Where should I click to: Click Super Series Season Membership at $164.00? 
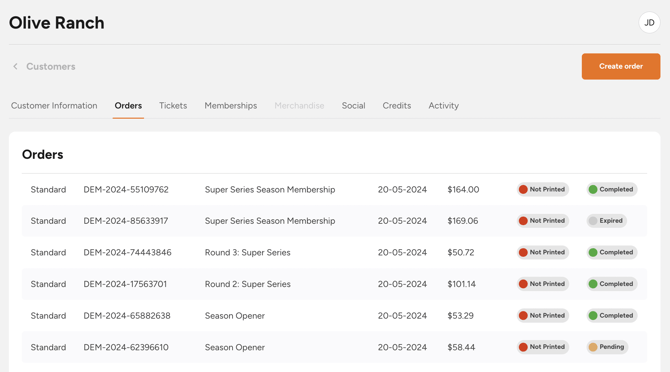[270, 189]
